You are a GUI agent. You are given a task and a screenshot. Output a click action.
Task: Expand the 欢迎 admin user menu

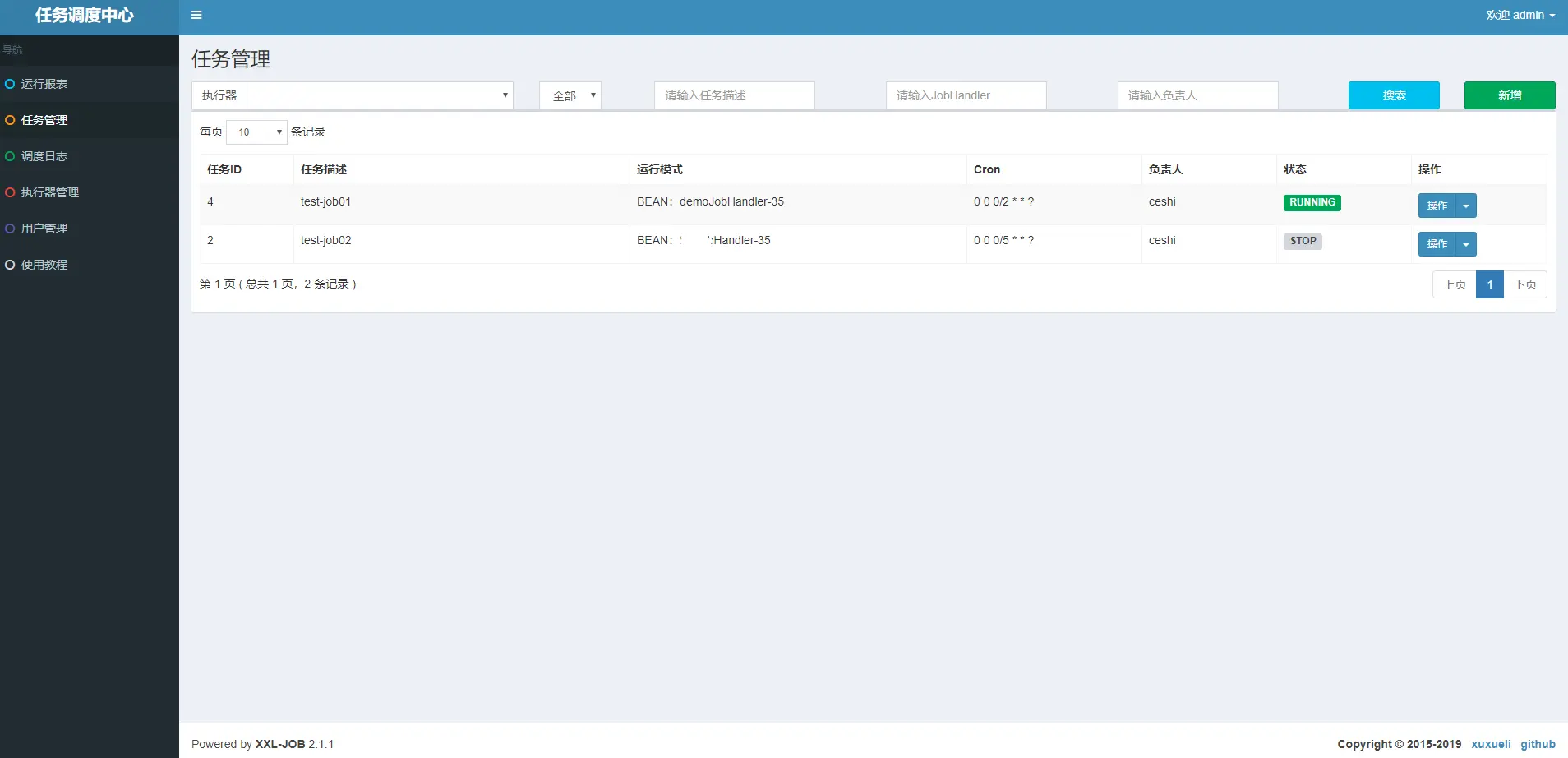click(x=1520, y=15)
